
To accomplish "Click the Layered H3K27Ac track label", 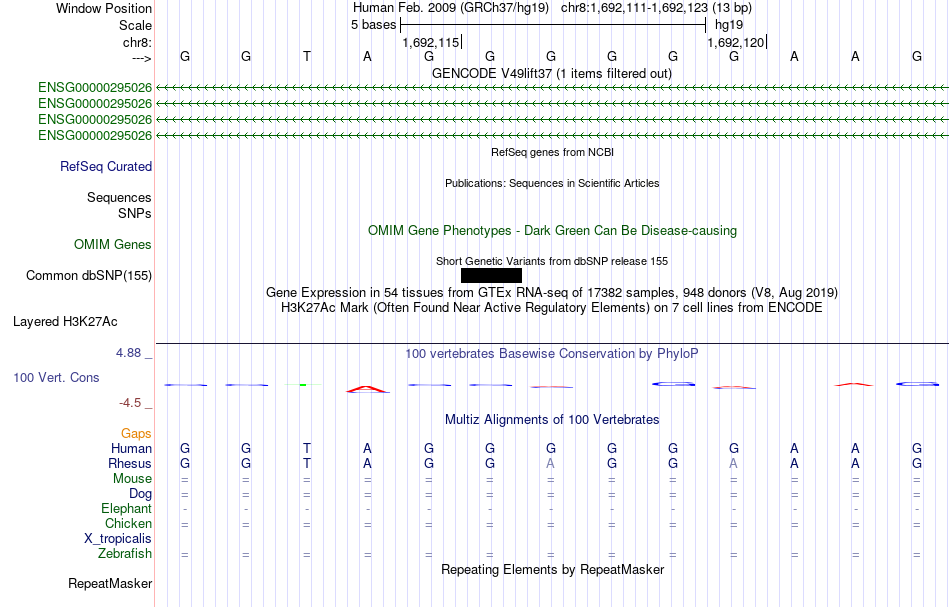I will click(x=65, y=322).
